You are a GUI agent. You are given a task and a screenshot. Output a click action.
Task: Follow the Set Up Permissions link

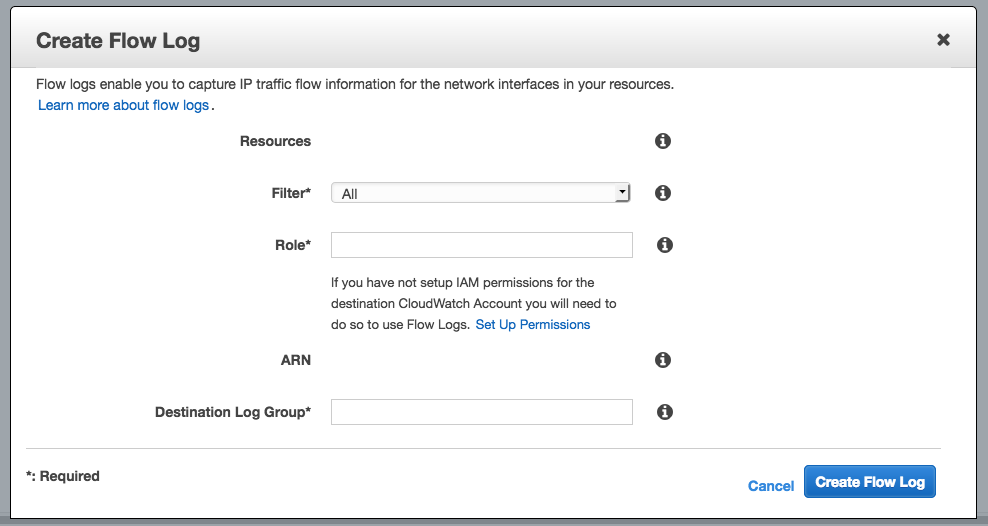pyautogui.click(x=532, y=324)
